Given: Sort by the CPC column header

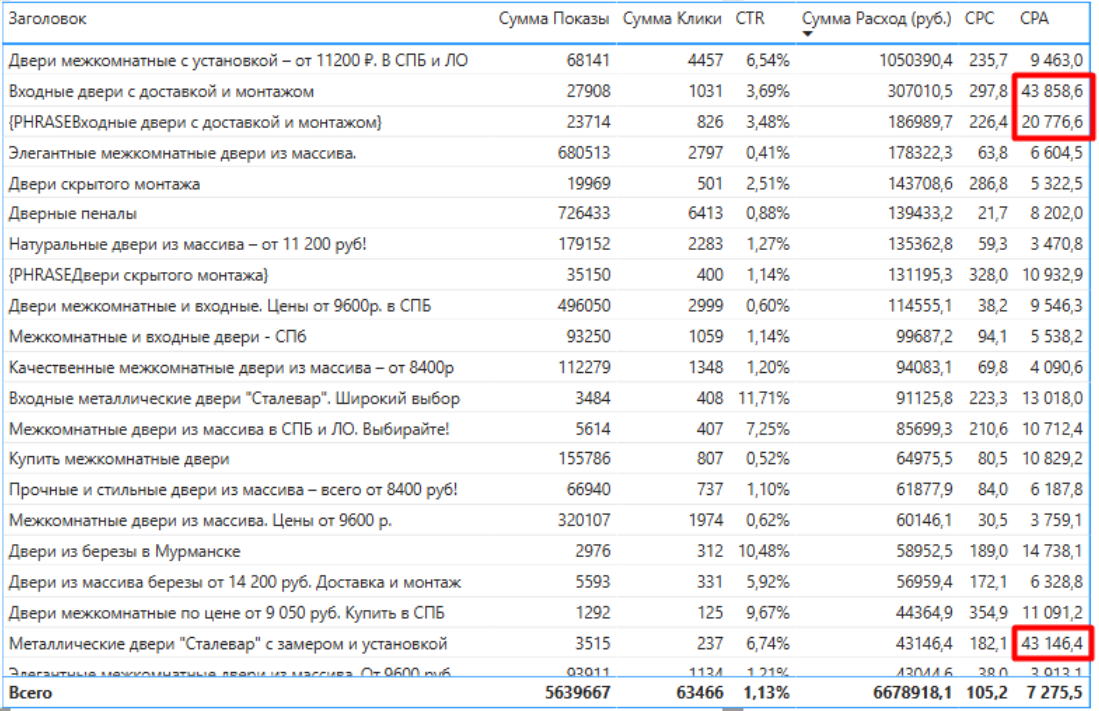Looking at the screenshot, I should tap(980, 19).
